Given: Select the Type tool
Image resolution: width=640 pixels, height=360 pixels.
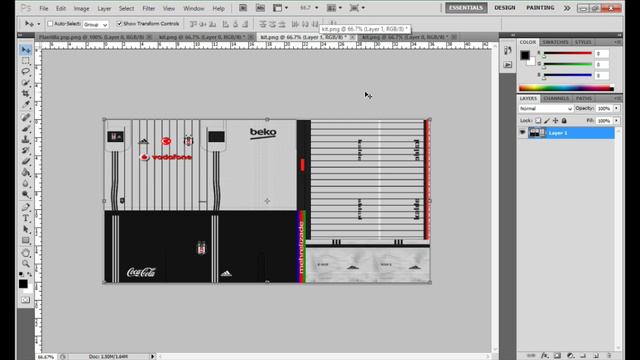Looking at the screenshot, I should 26,218.
